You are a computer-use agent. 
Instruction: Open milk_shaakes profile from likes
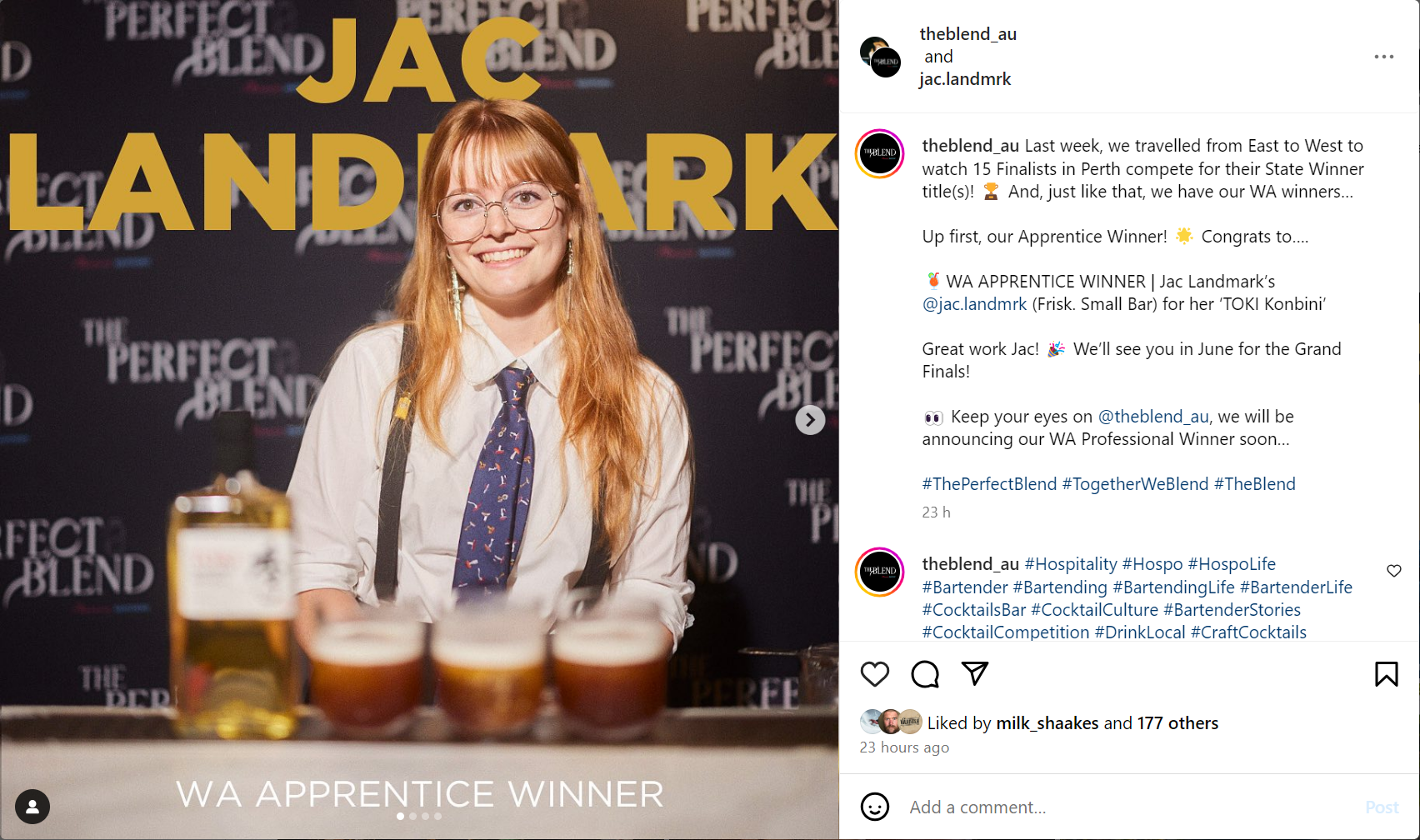(1047, 723)
